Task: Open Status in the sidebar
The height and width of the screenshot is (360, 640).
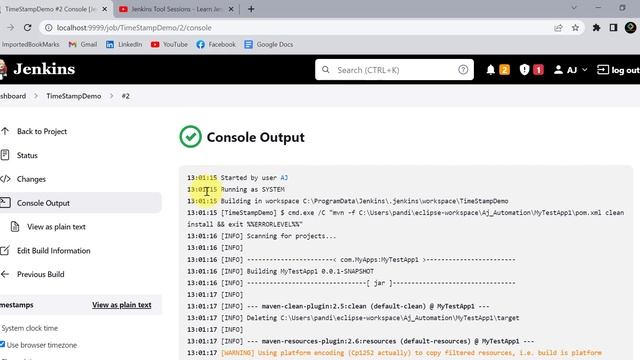Action: point(27,155)
